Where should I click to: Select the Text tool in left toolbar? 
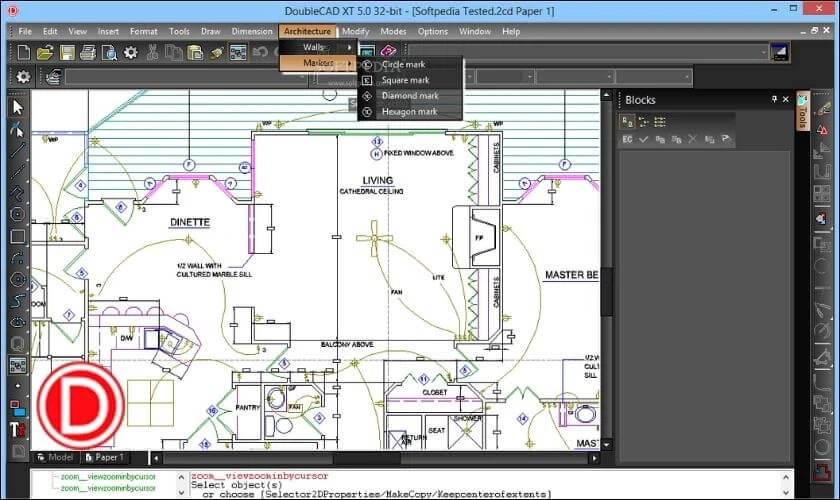[18, 430]
